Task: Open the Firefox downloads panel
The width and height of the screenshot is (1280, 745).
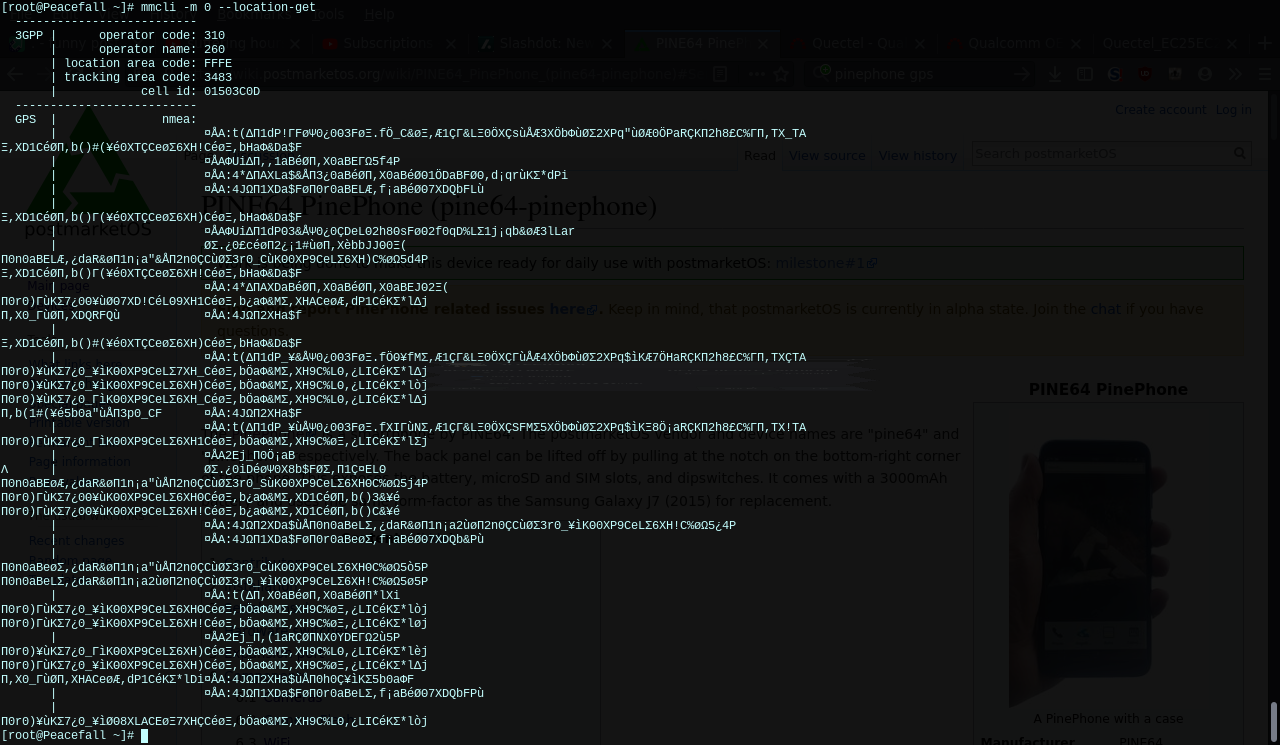Action: 1055,74
